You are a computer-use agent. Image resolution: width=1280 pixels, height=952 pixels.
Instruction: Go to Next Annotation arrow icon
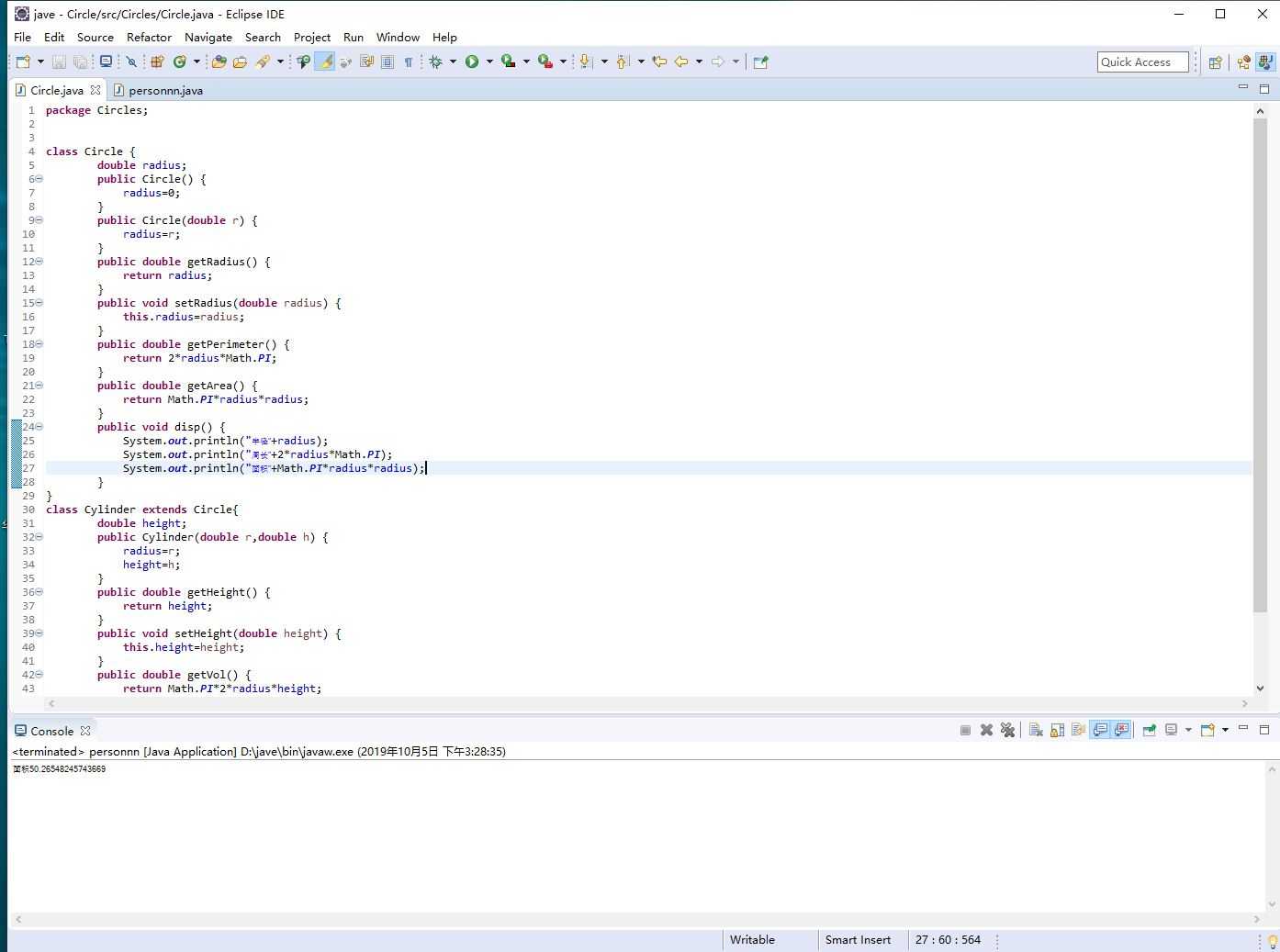(585, 62)
